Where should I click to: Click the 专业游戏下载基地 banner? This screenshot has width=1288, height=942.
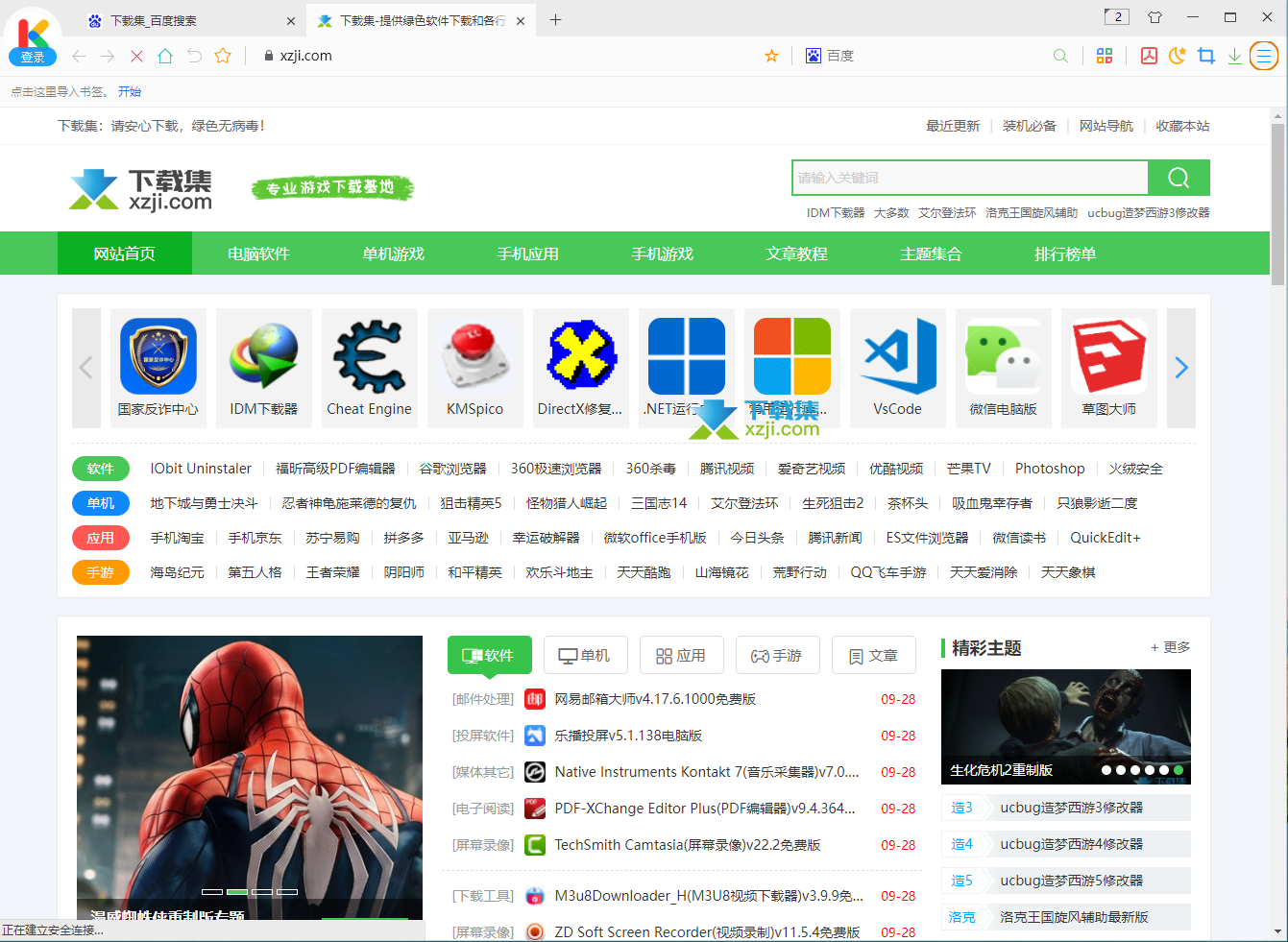pos(332,187)
